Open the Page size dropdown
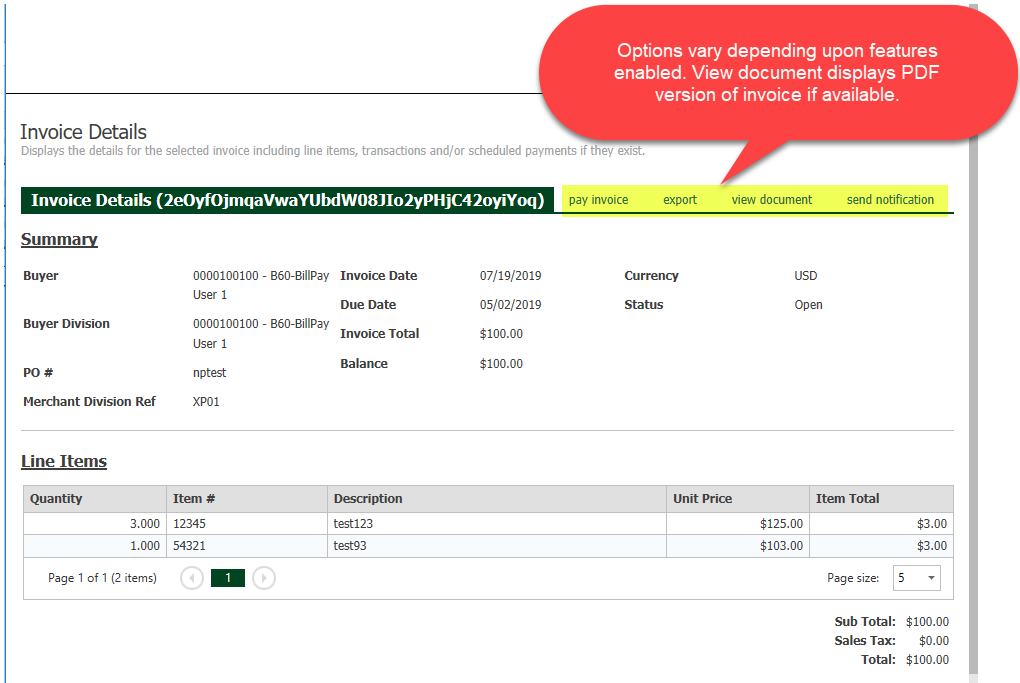Image resolution: width=1020 pixels, height=683 pixels. (917, 578)
